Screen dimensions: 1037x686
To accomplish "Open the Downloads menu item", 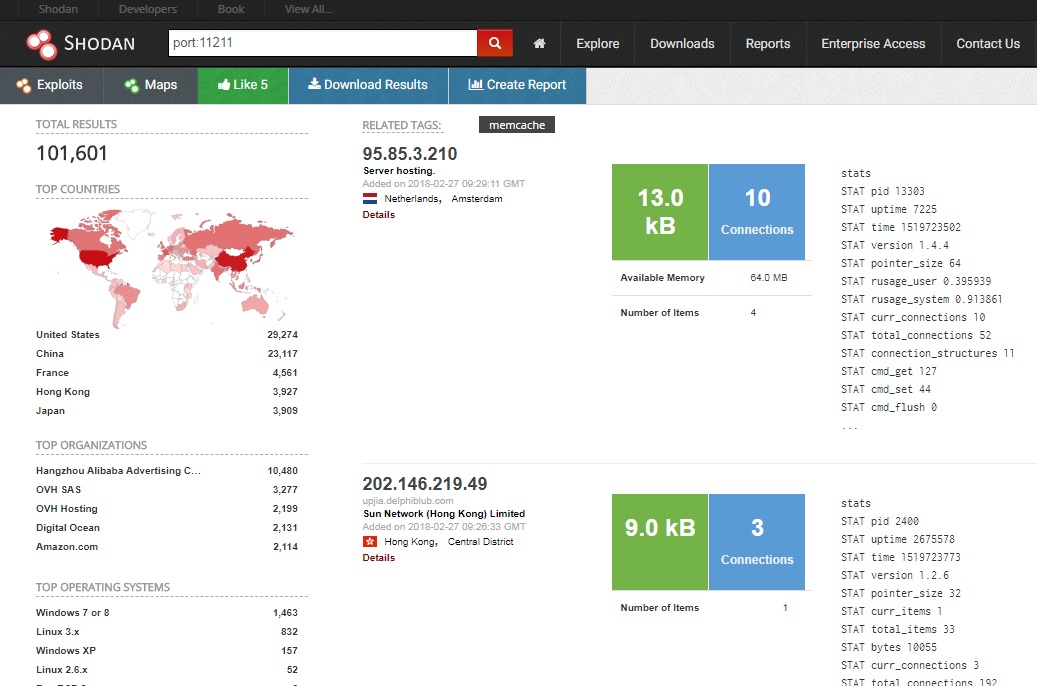I will click(682, 44).
